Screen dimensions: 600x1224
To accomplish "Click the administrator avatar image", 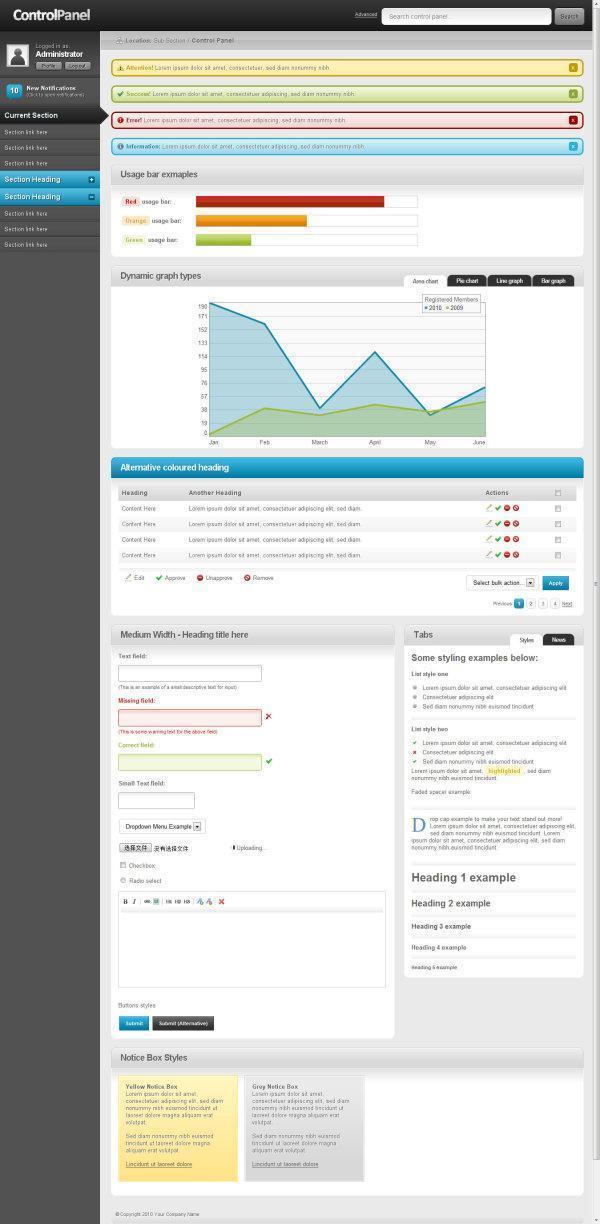I will 17,56.
